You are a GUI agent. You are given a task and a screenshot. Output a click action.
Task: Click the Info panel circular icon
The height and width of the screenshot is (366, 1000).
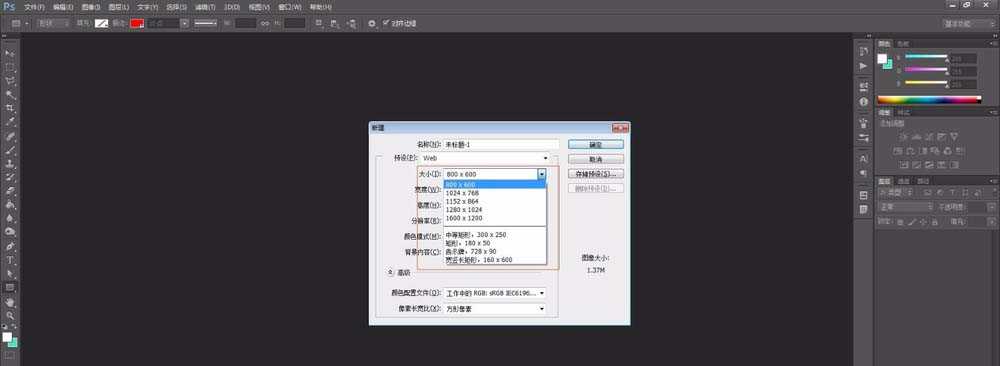(x=864, y=101)
